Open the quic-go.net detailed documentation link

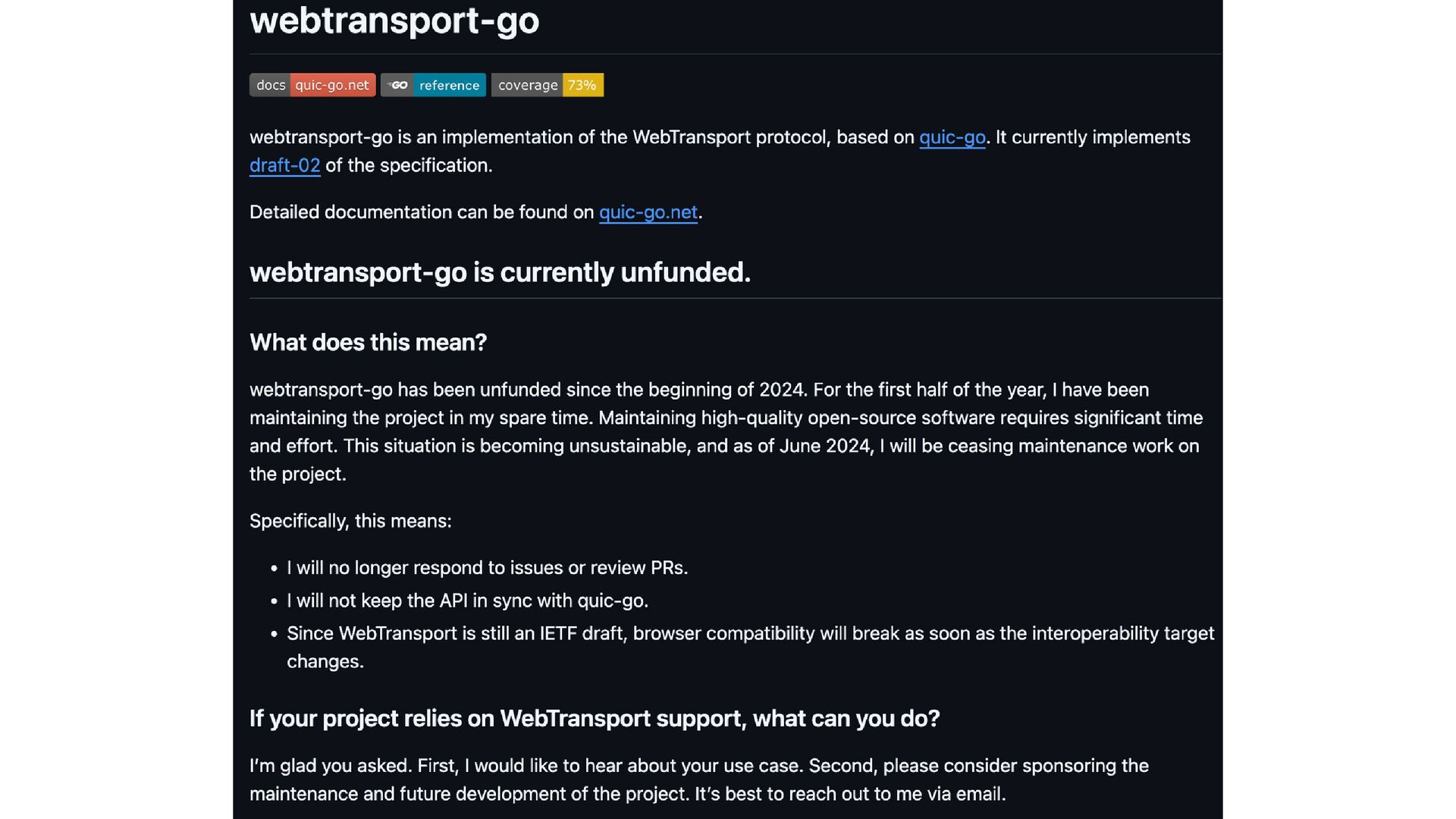click(648, 212)
